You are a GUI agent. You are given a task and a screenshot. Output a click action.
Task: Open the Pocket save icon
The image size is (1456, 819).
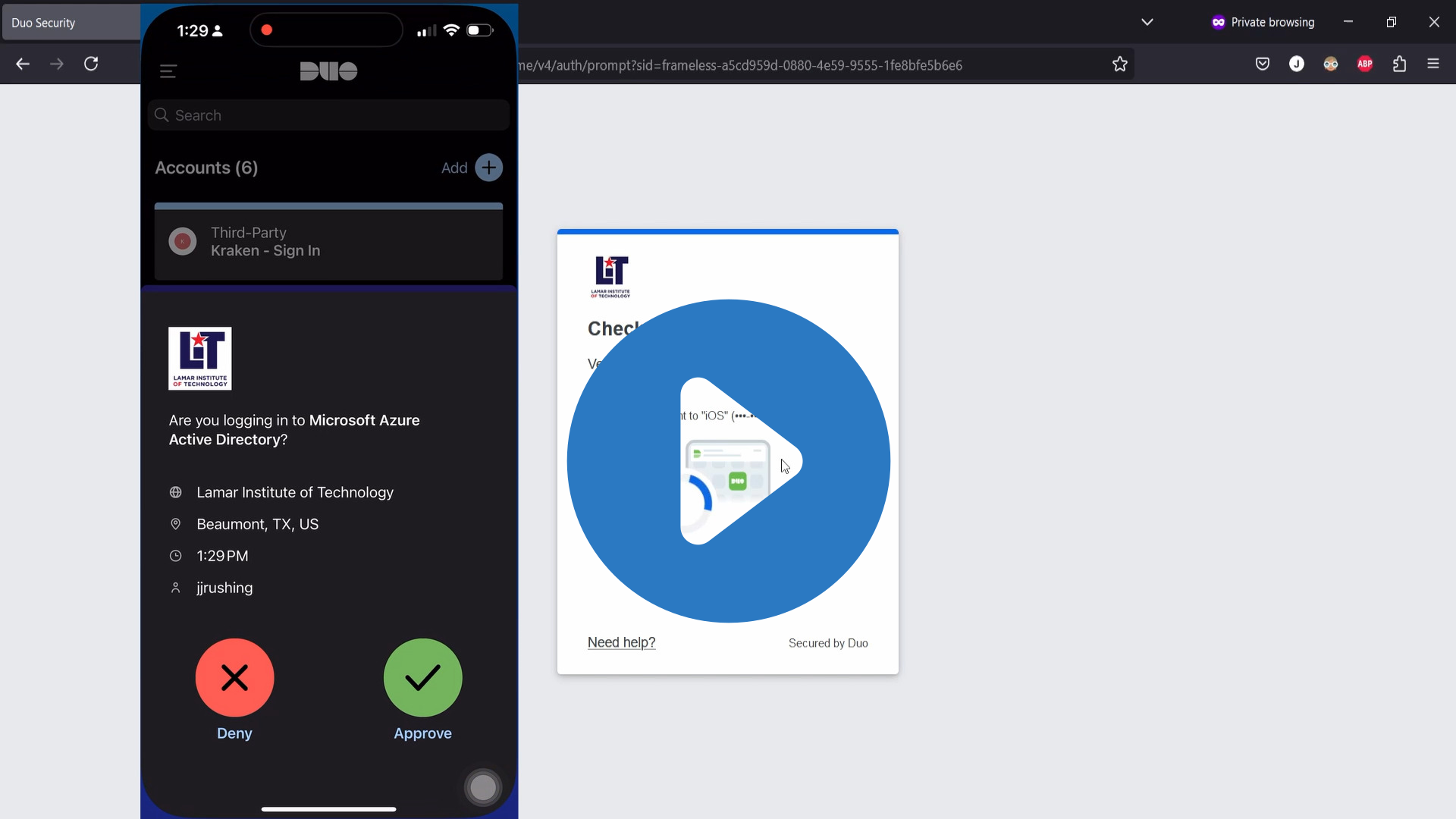(1263, 64)
